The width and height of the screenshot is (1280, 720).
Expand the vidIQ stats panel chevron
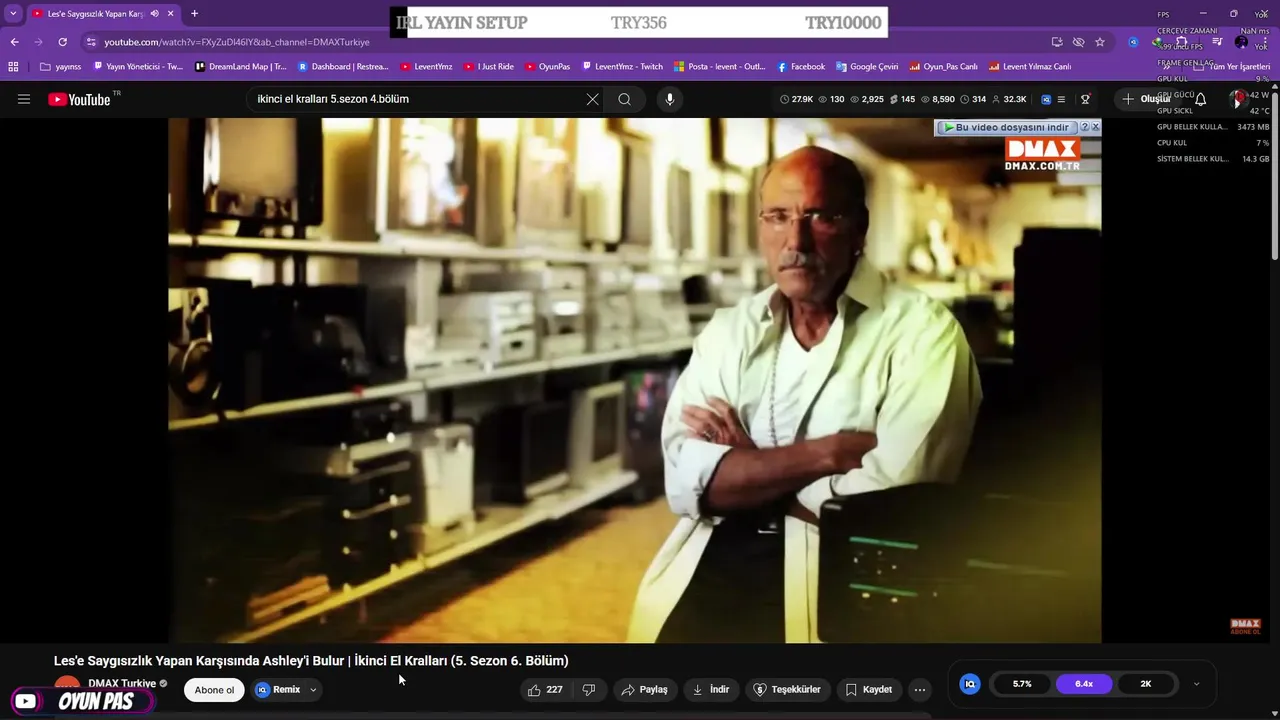pyautogui.click(x=1196, y=684)
